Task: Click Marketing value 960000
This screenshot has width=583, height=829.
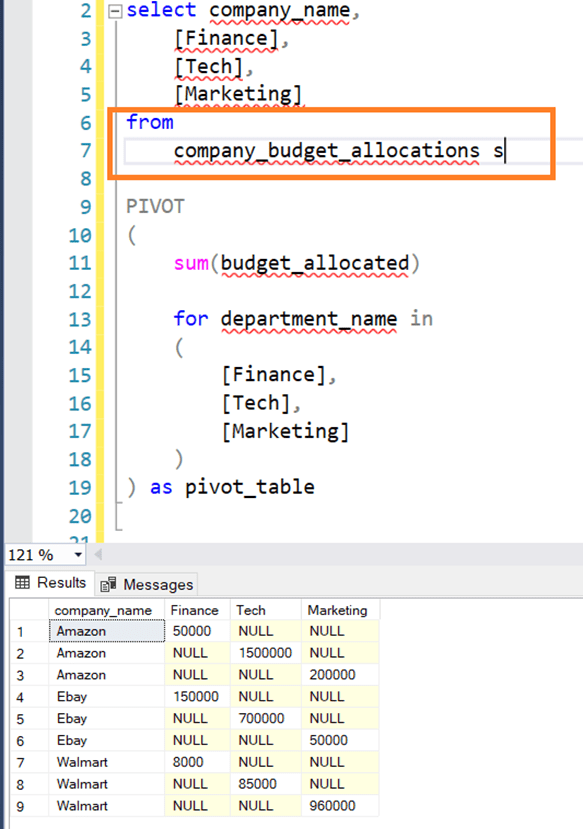Action: [x=340, y=806]
